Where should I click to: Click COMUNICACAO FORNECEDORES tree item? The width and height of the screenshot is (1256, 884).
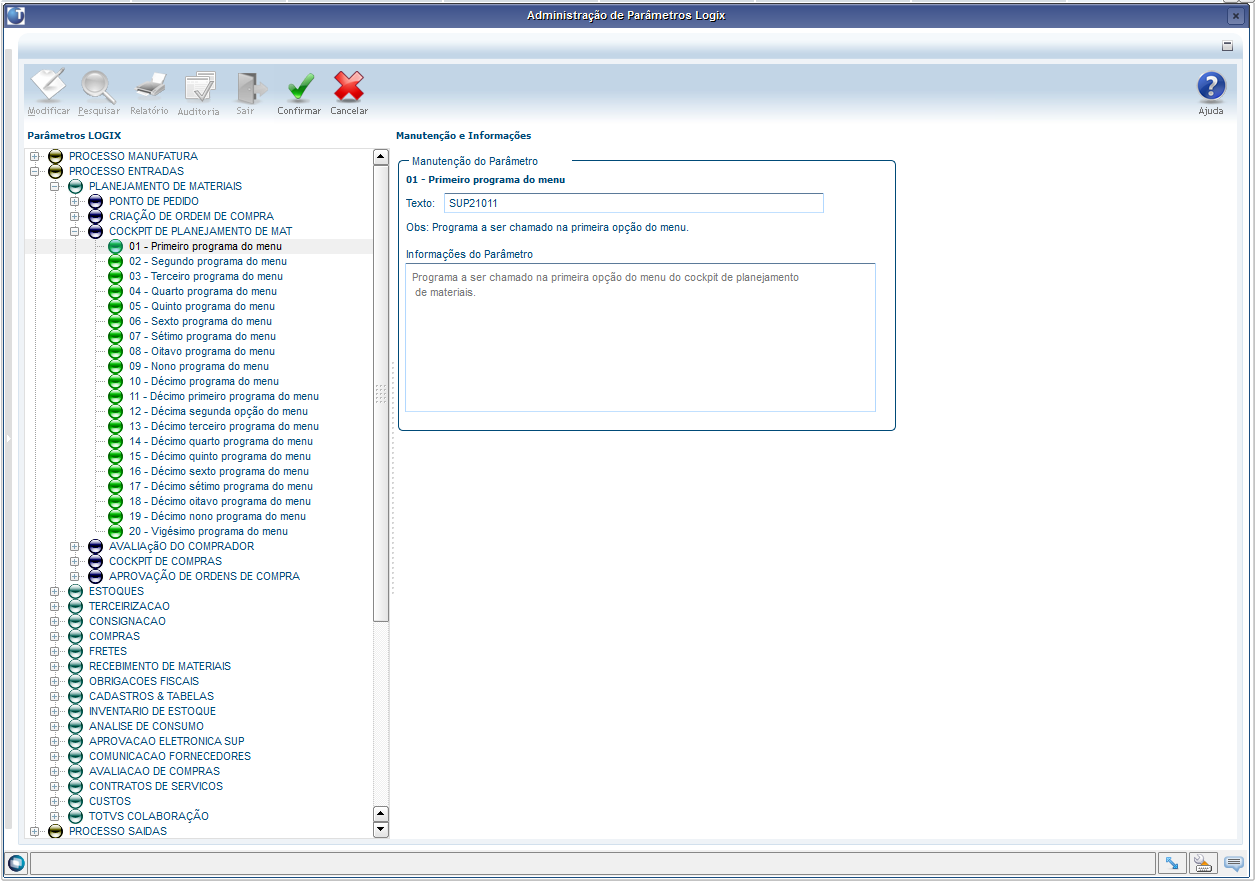[170, 757]
